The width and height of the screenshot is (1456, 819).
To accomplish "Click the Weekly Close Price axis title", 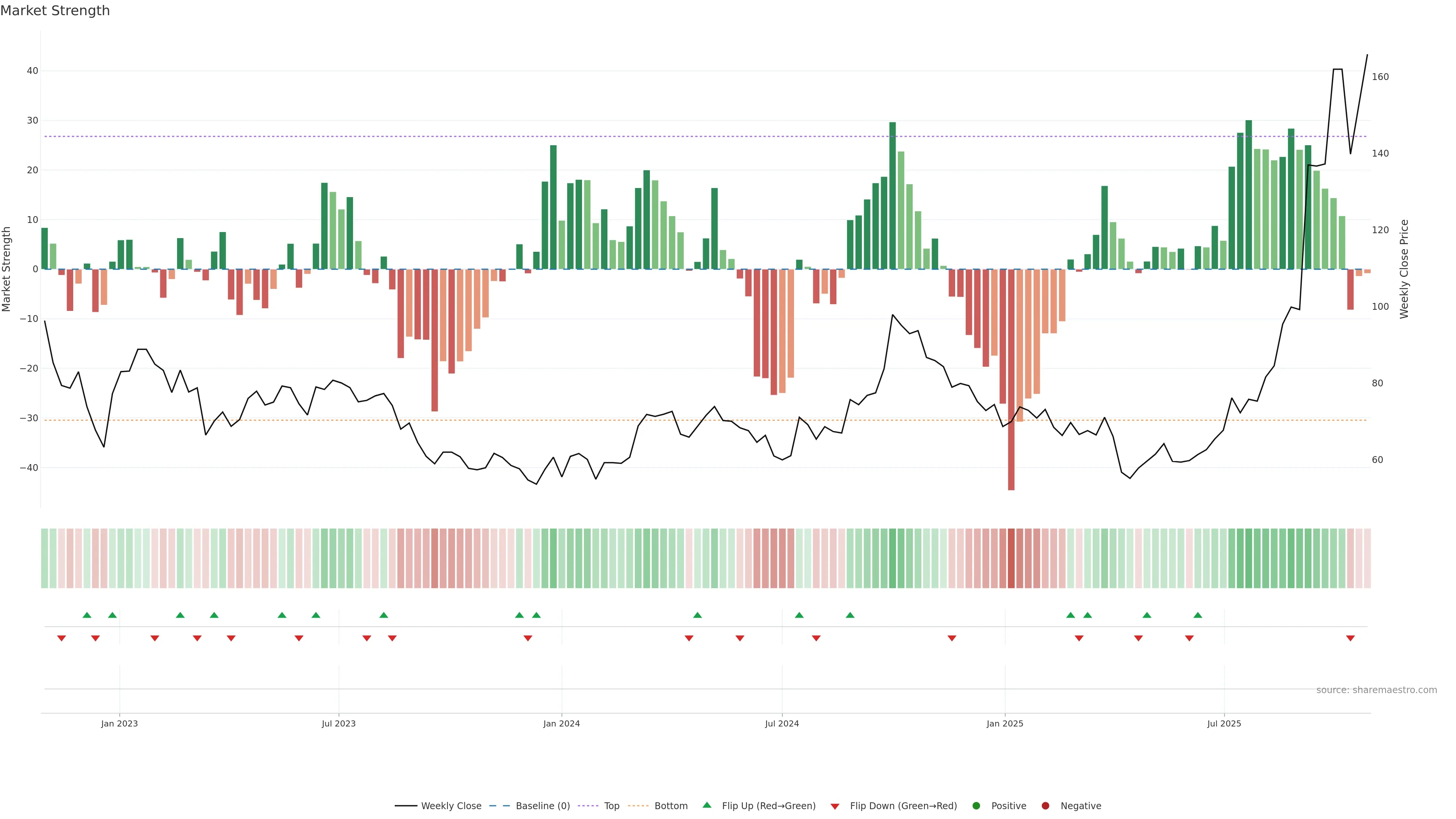I will 1404,269.
